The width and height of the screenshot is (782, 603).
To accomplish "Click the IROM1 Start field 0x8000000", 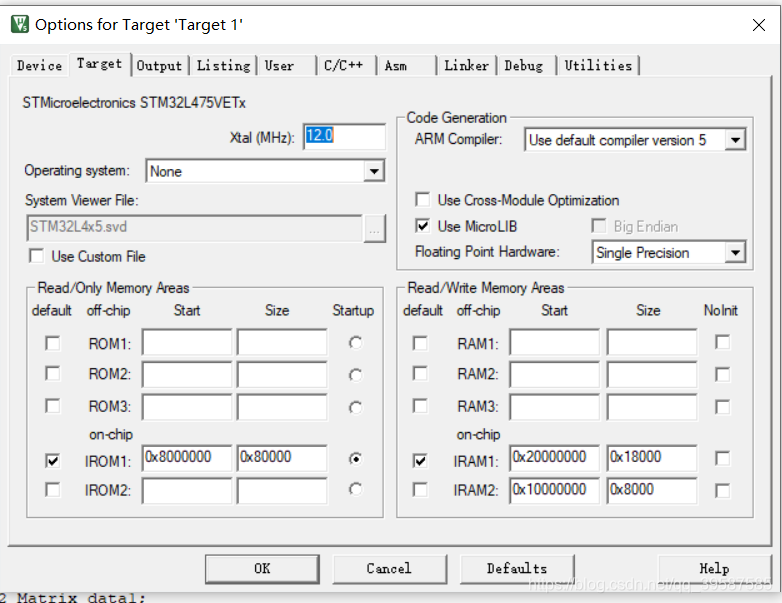I will 187,458.
